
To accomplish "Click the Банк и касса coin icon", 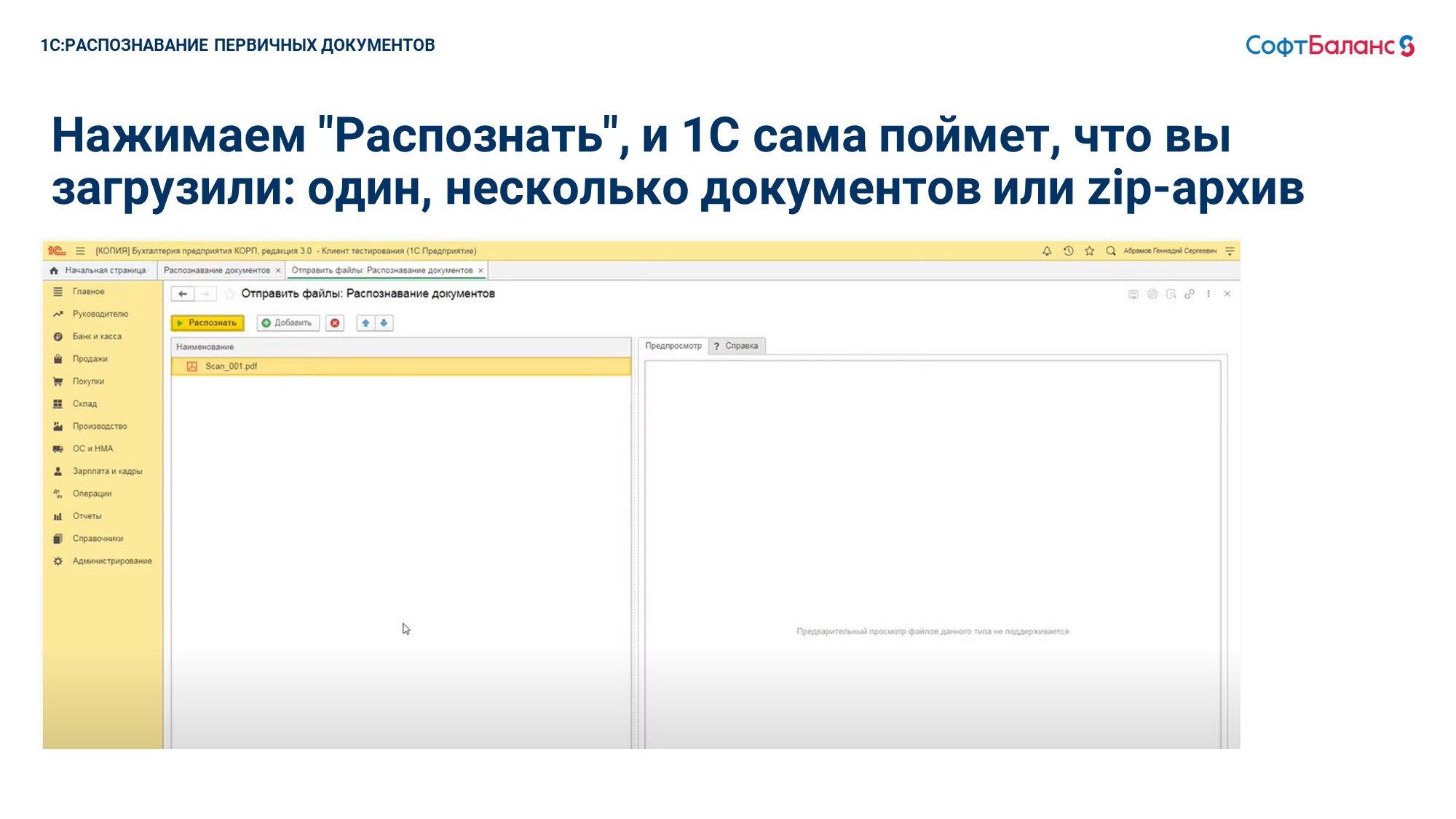I will click(x=58, y=336).
